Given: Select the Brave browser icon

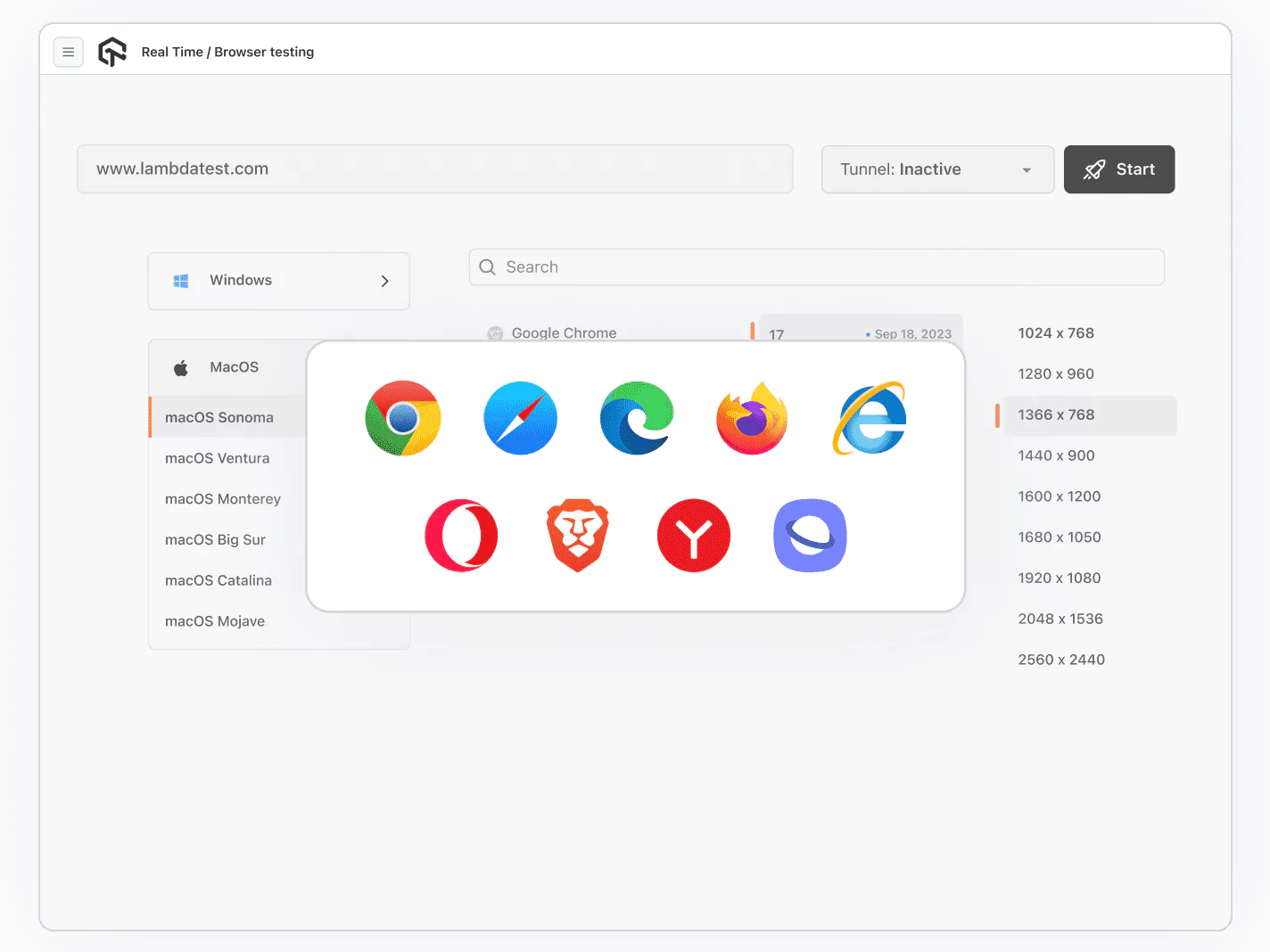Looking at the screenshot, I should tap(577, 535).
